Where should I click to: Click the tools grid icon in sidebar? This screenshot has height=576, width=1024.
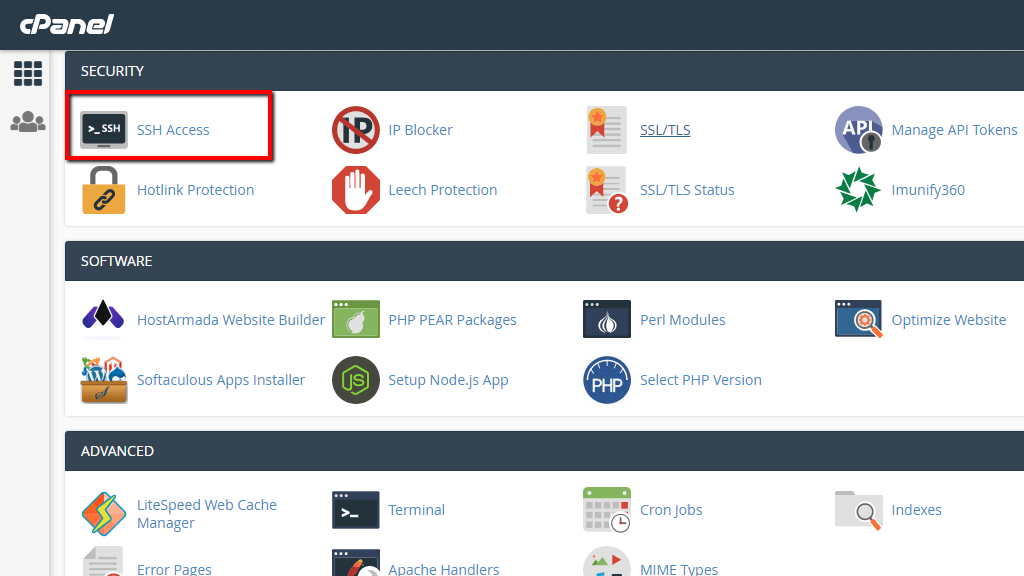(x=28, y=73)
